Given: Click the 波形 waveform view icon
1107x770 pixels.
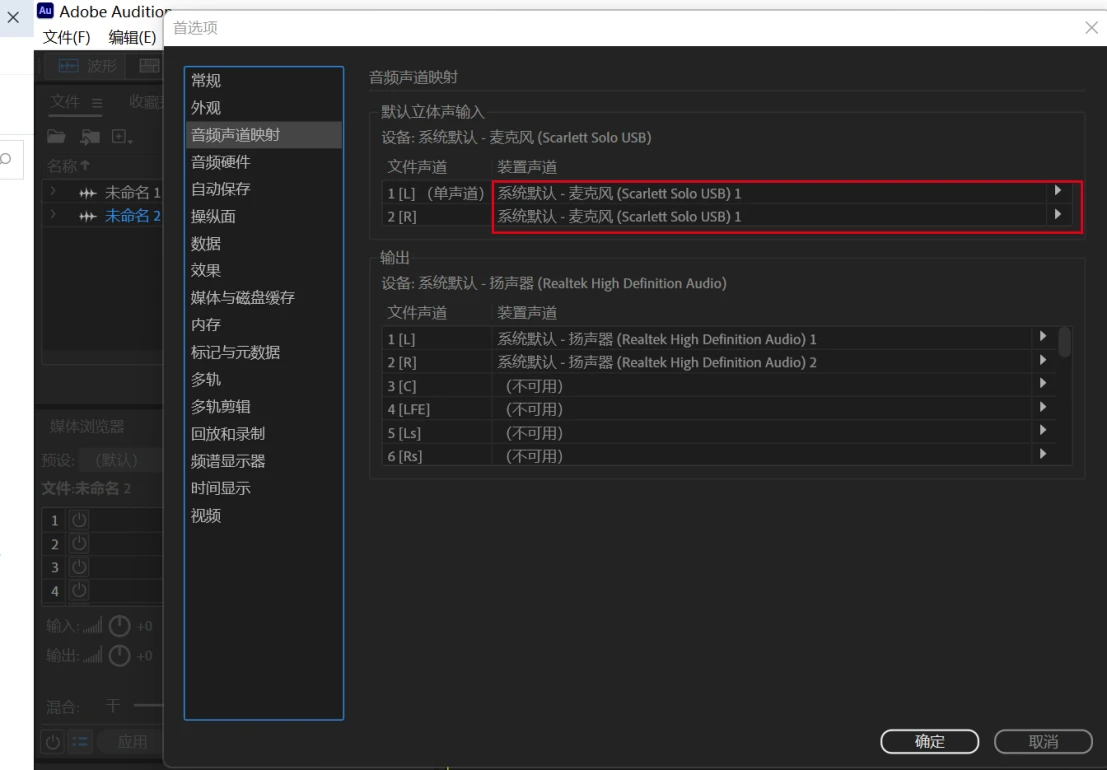Looking at the screenshot, I should click(68, 66).
